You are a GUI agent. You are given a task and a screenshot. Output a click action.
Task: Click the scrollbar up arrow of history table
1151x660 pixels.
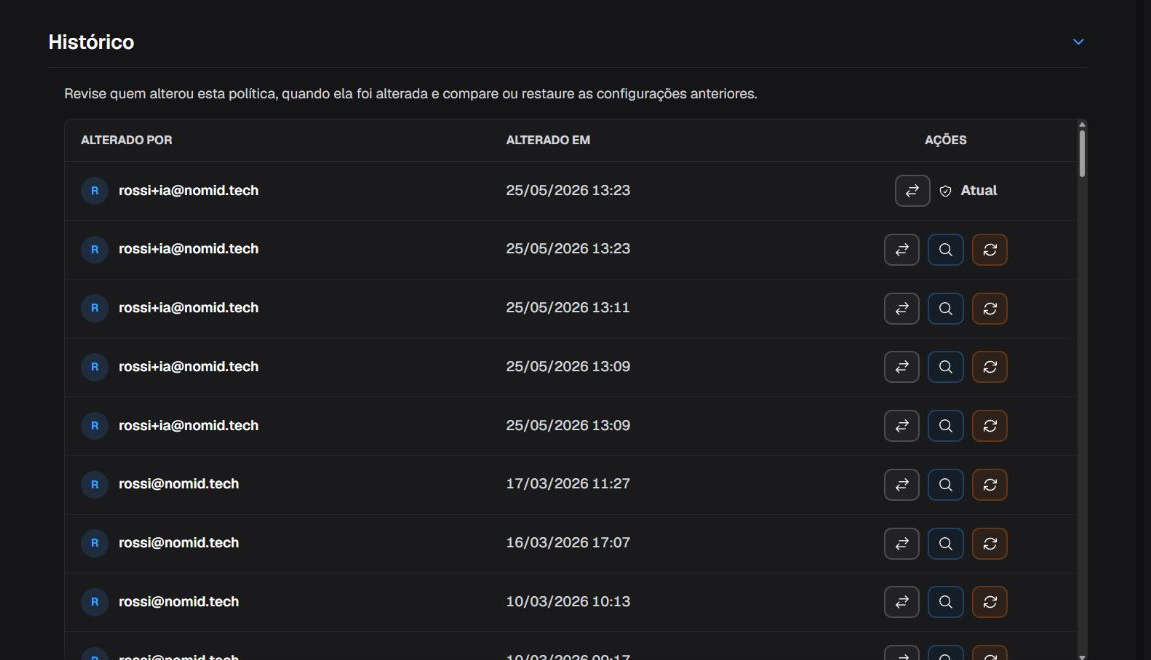tap(1081, 125)
